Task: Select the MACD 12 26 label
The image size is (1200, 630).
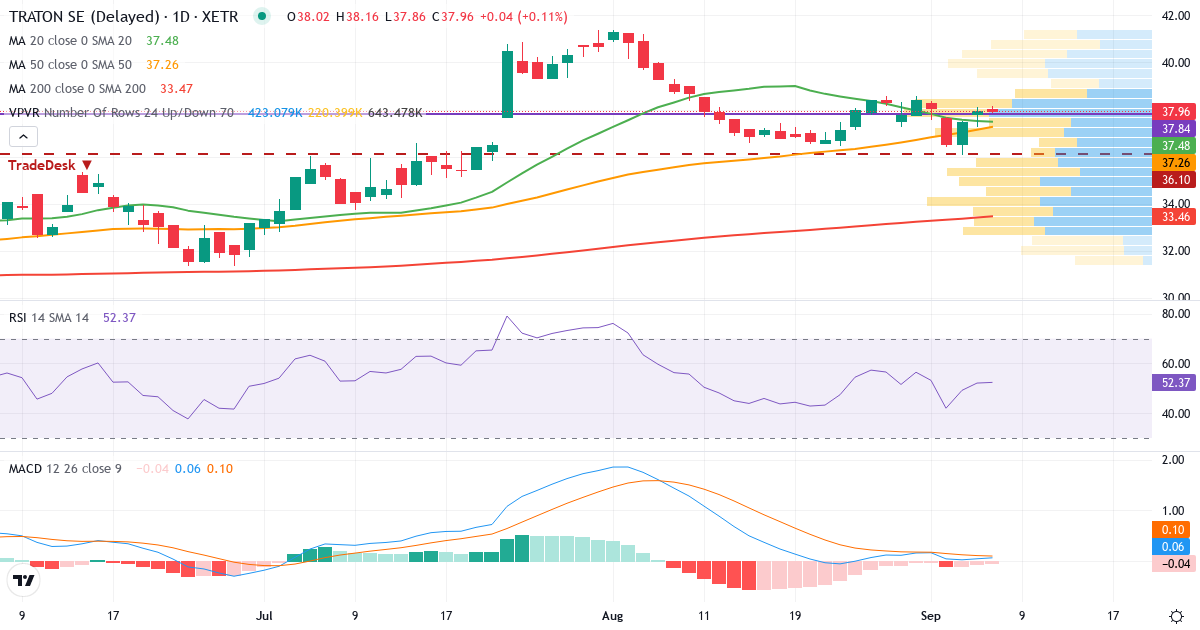Action: (x=65, y=468)
